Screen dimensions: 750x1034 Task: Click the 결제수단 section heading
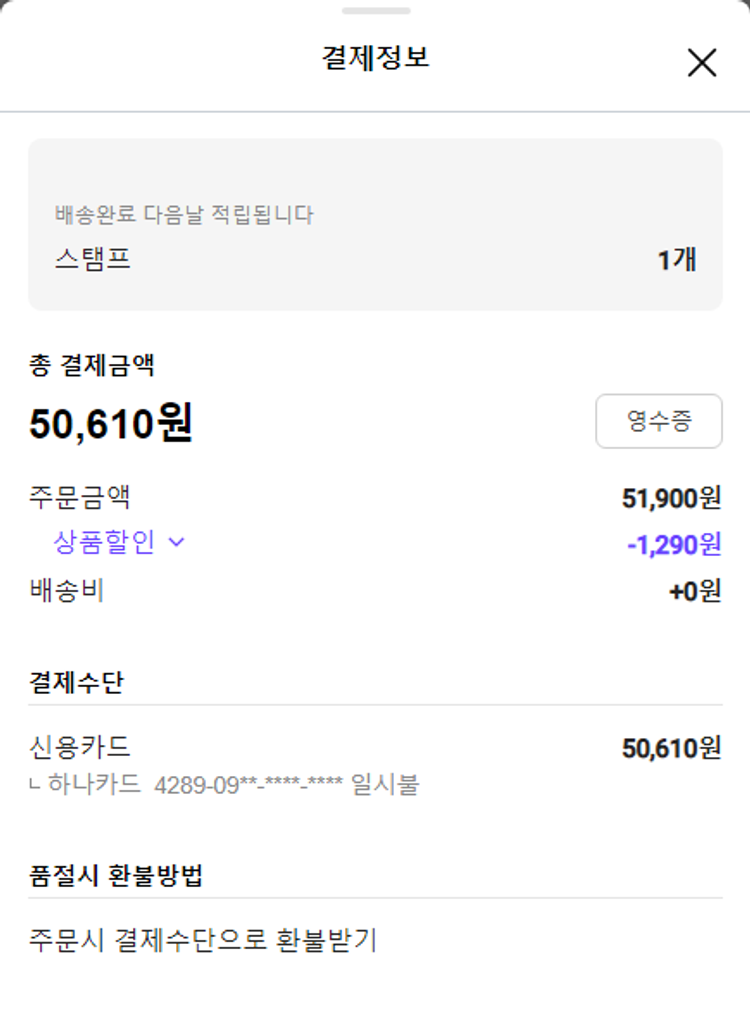(77, 683)
